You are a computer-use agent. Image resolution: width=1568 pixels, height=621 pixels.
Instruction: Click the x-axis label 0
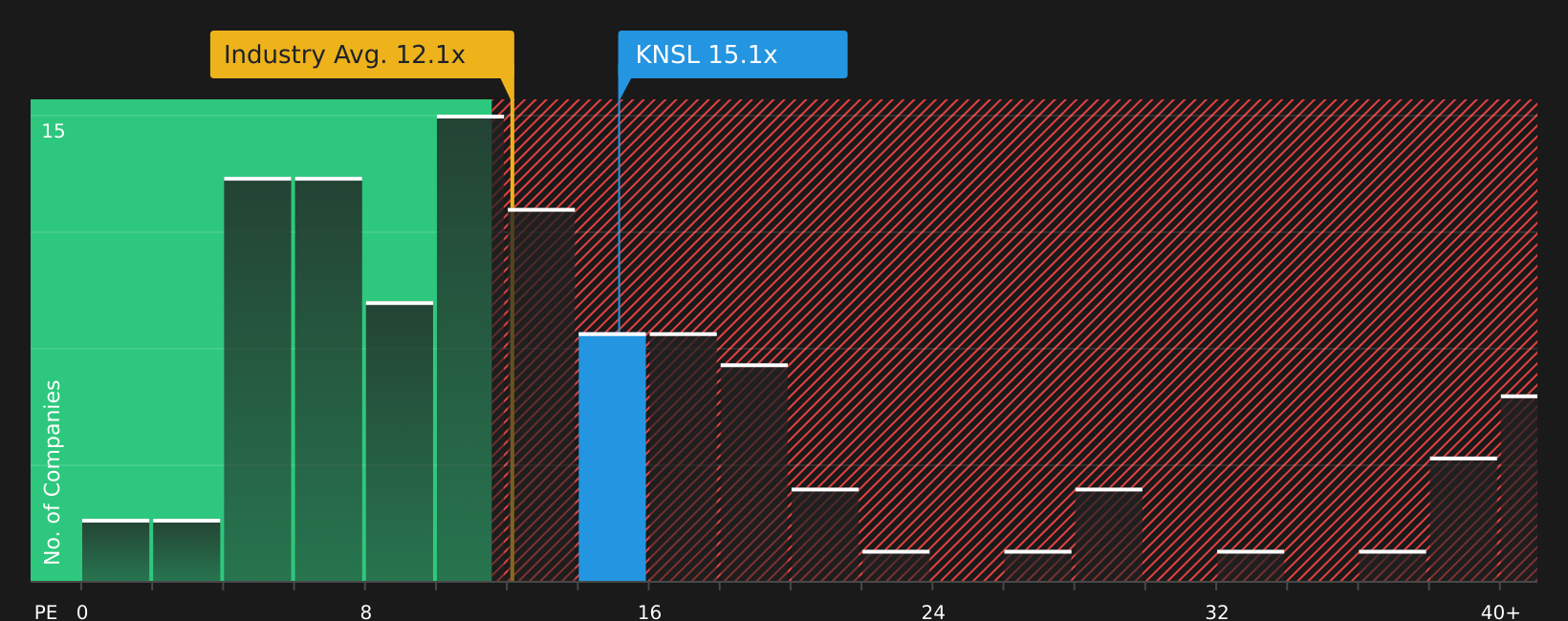tap(82, 612)
